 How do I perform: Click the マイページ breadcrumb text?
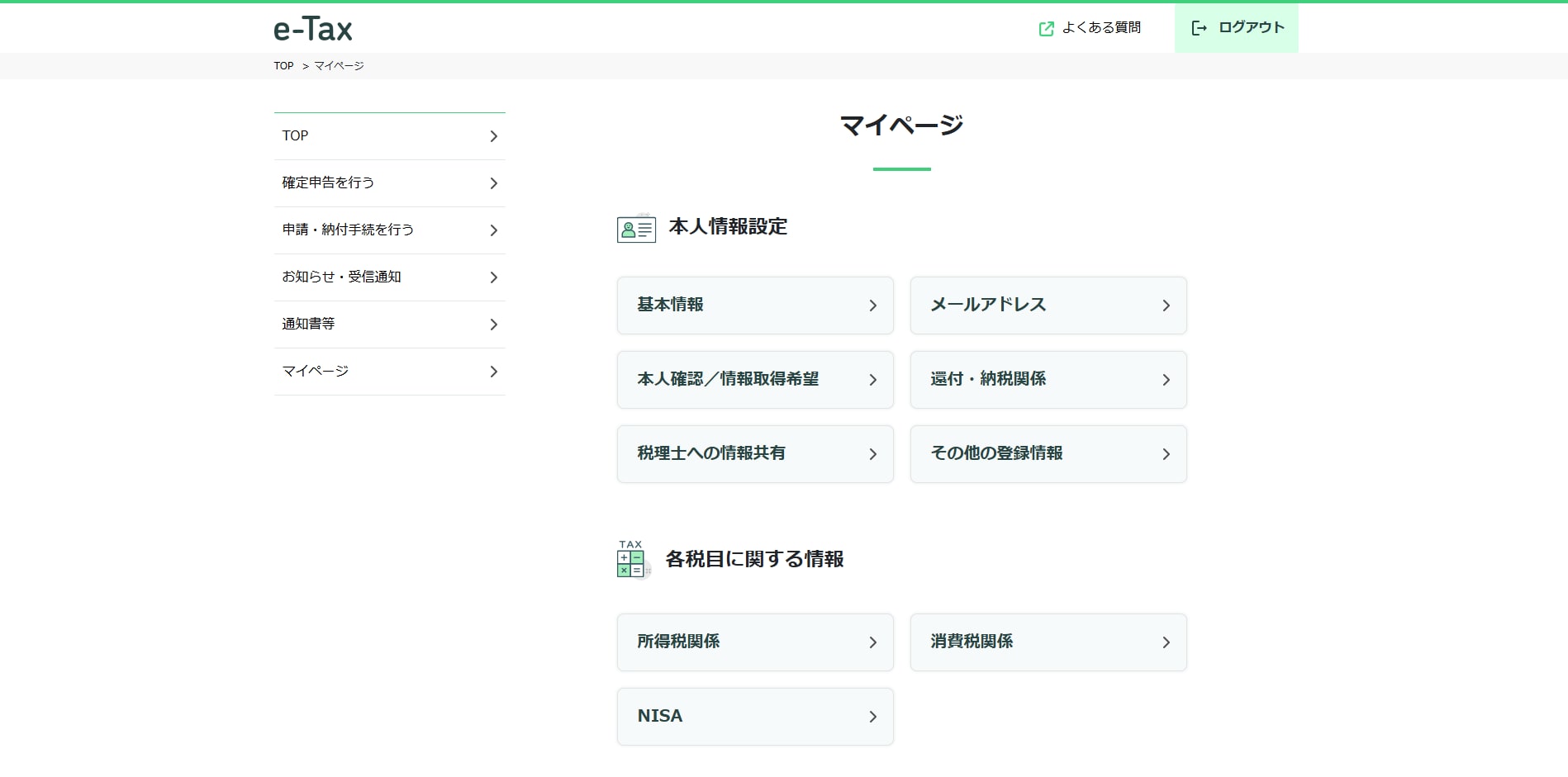coord(339,66)
